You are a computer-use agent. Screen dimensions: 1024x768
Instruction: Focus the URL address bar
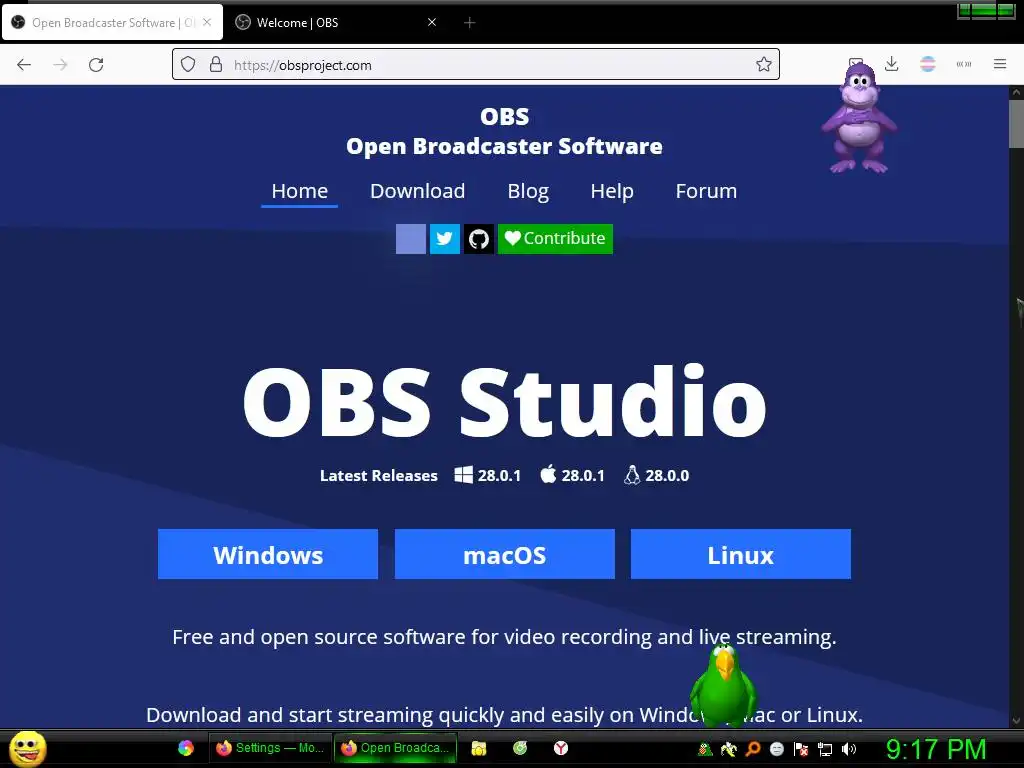(x=475, y=65)
